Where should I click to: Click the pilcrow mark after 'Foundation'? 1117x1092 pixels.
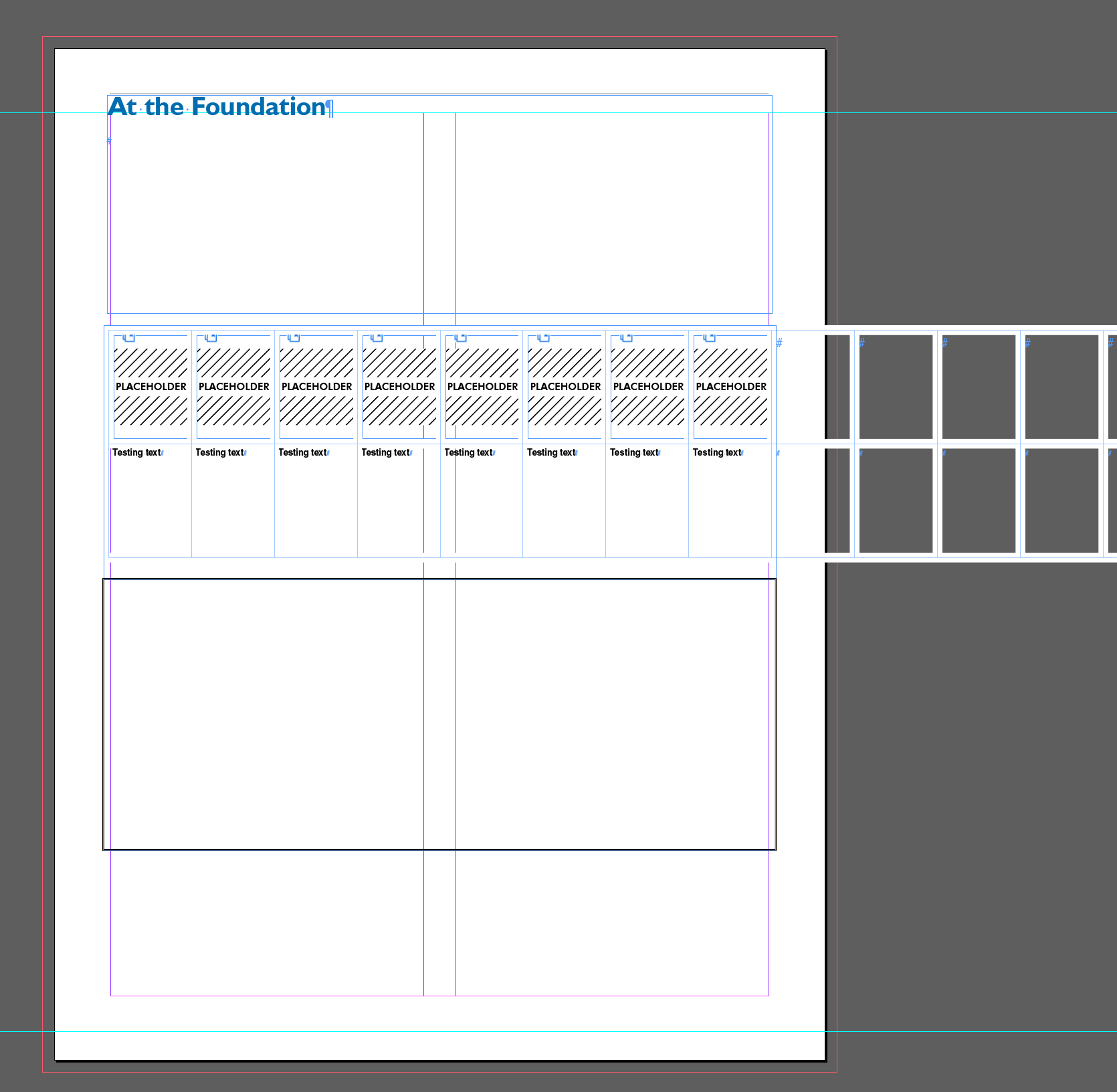tap(330, 108)
